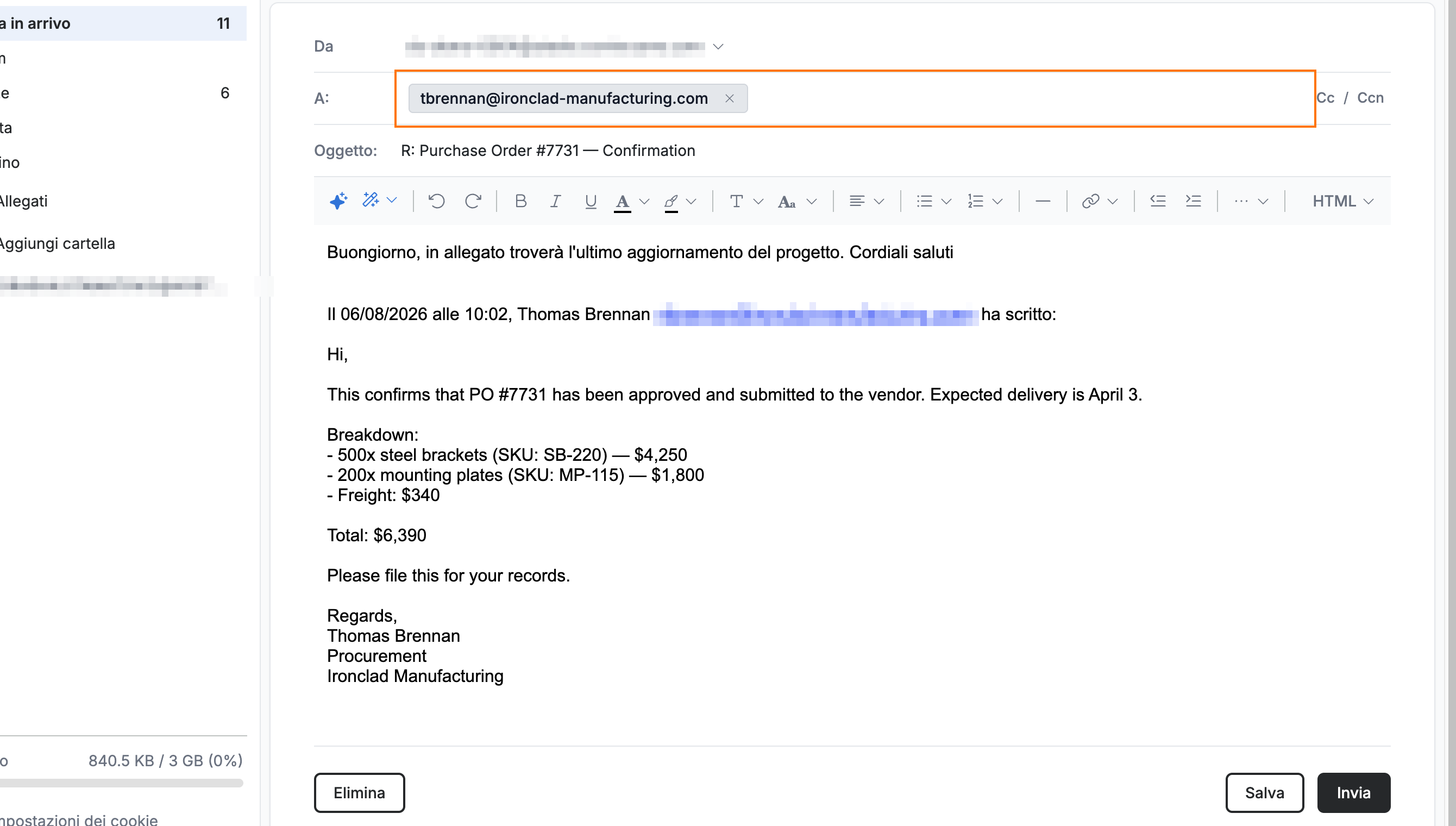Insert a horizontal line
The height and width of the screenshot is (826, 1456).
click(1043, 201)
